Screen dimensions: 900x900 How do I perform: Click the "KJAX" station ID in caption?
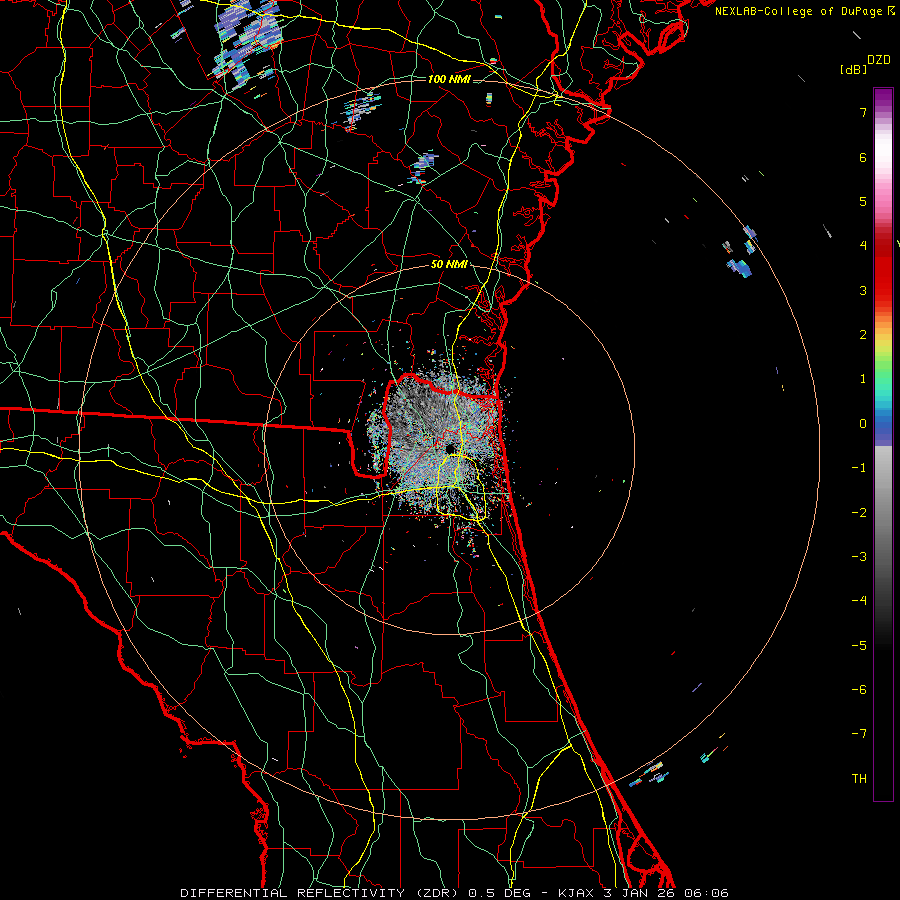pos(576,893)
